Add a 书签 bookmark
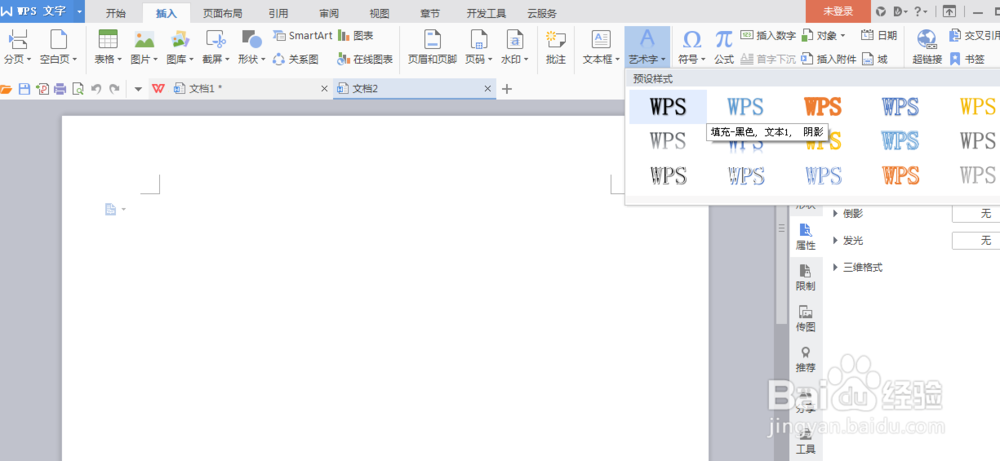1000x461 pixels. pos(967,59)
